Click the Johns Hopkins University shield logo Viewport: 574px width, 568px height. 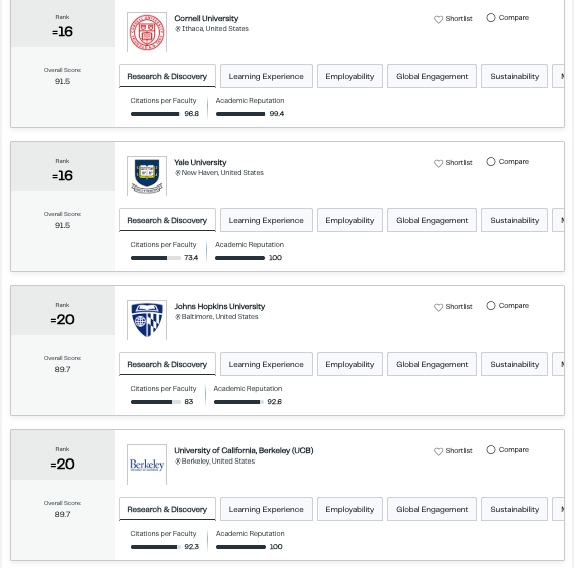coord(147,320)
